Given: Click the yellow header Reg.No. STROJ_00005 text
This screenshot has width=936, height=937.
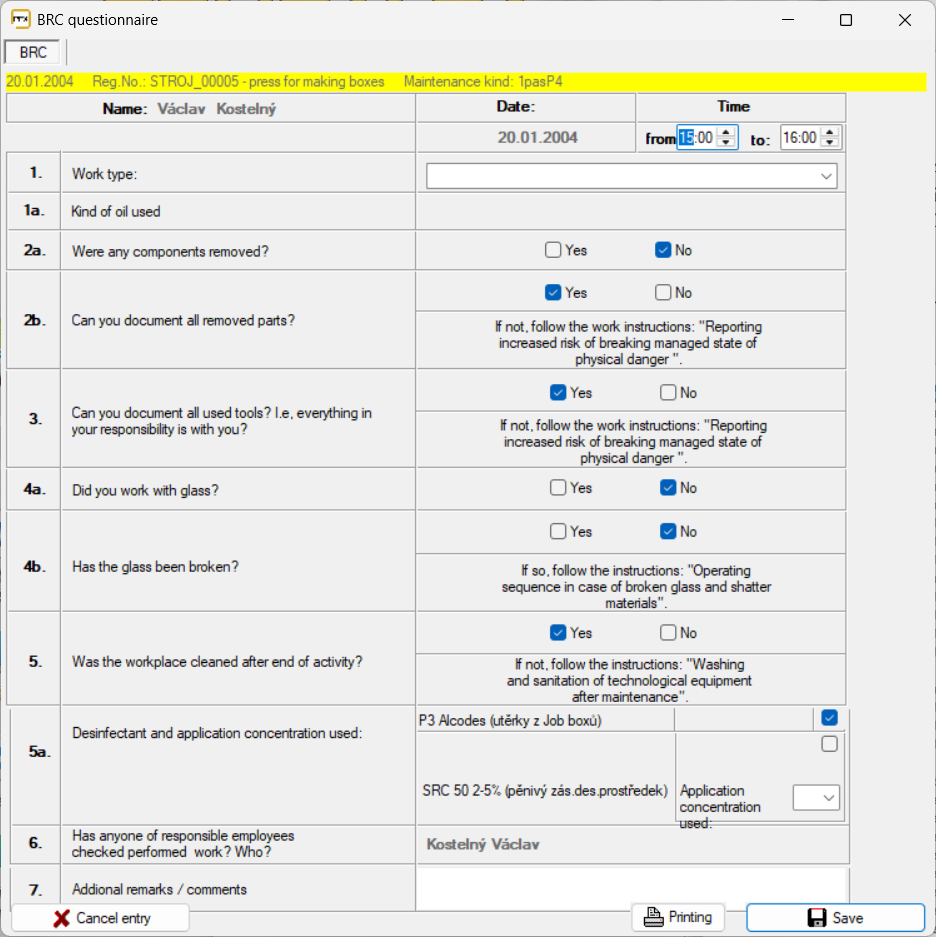Looking at the screenshot, I should point(238,82).
